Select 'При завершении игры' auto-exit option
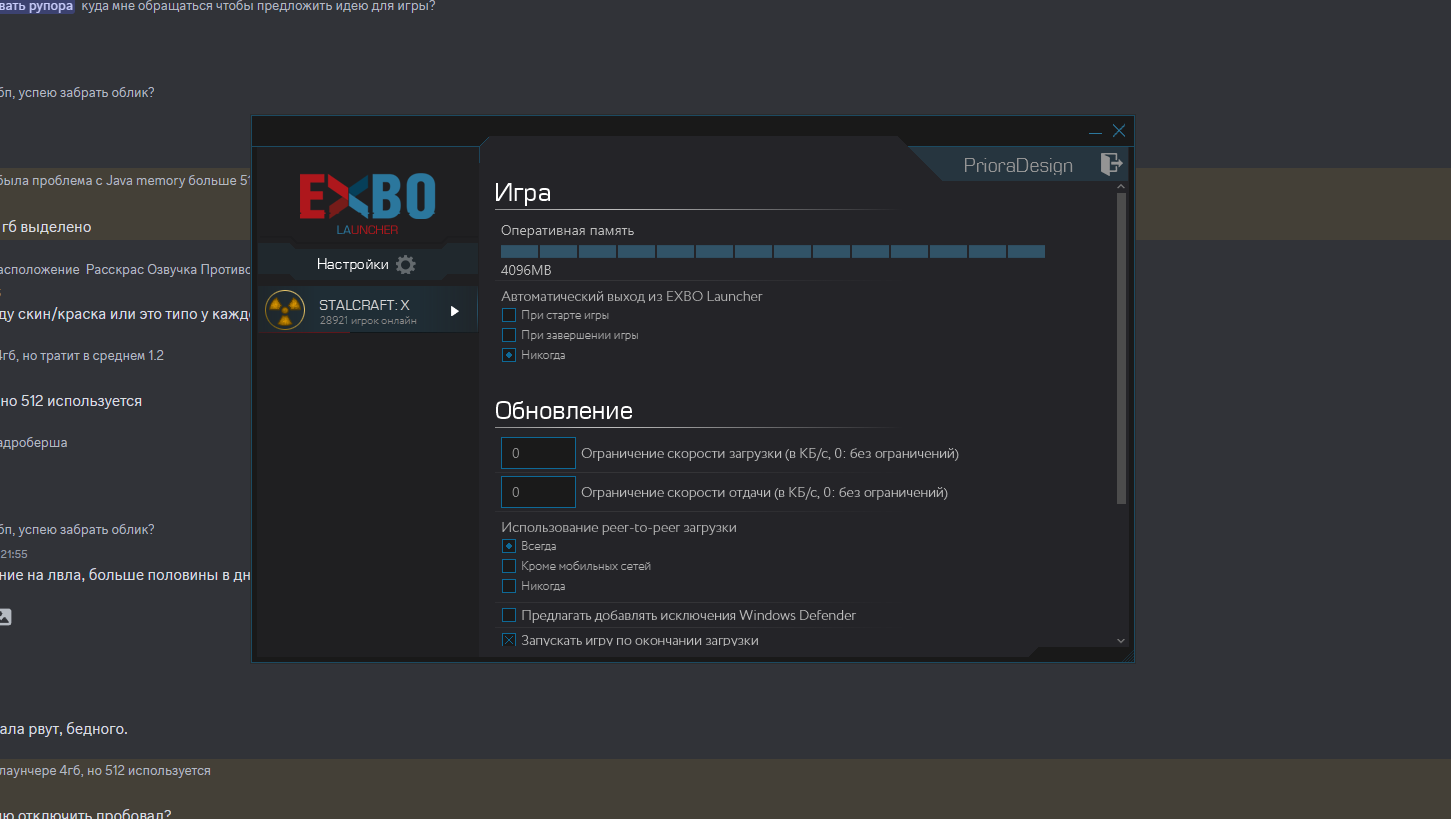 pyautogui.click(x=509, y=335)
